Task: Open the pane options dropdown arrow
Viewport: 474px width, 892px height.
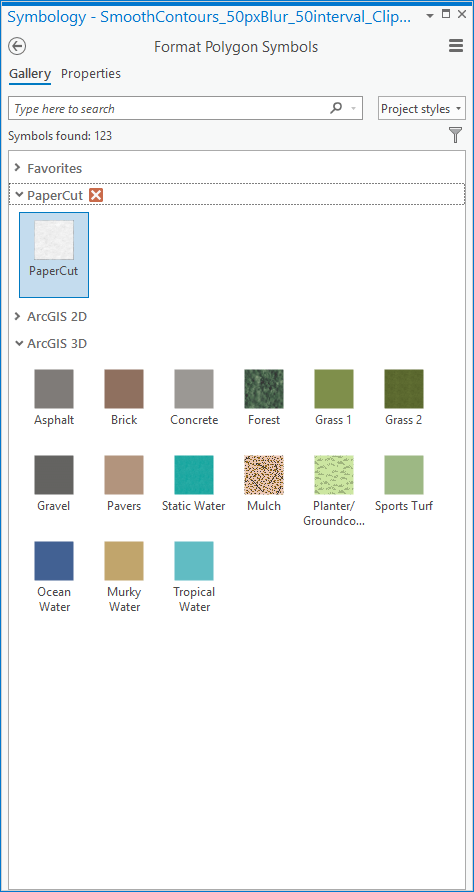Action: click(x=430, y=16)
